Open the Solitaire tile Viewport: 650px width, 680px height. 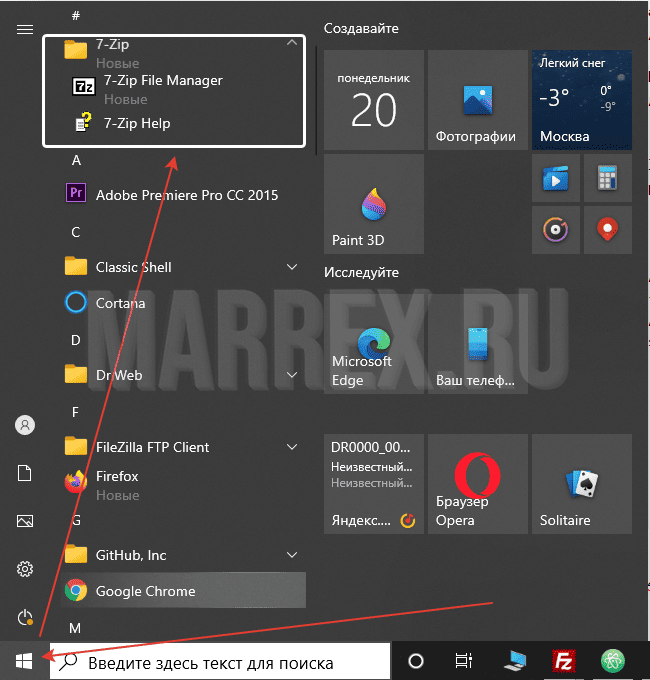pos(582,484)
